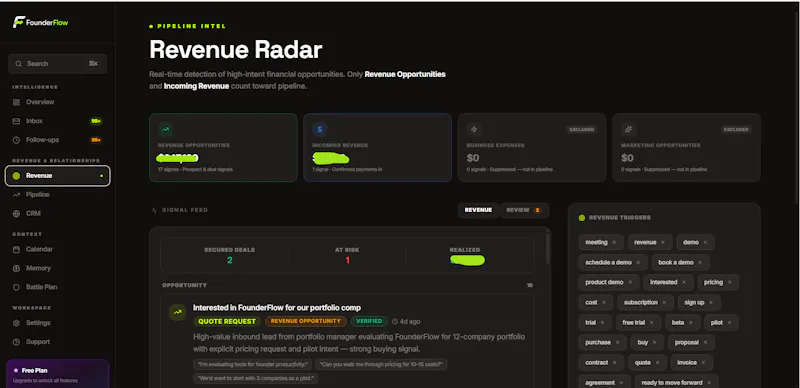Image resolution: width=800 pixels, height=388 pixels.
Task: Click the QUOTE REQUEST tag
Action: coord(227,322)
